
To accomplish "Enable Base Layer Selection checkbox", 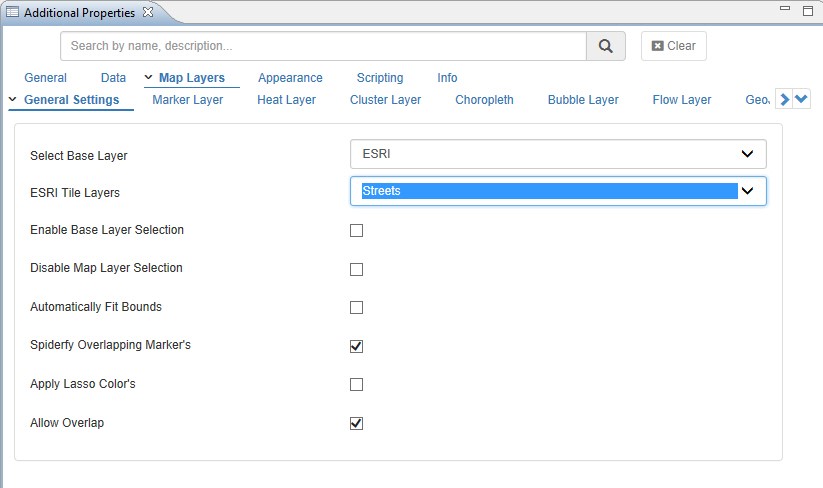I will click(357, 231).
